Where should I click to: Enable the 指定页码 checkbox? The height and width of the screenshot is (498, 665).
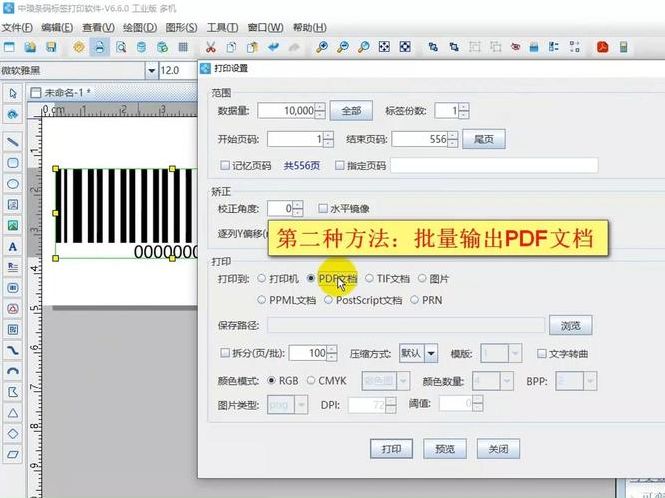[x=340, y=165]
